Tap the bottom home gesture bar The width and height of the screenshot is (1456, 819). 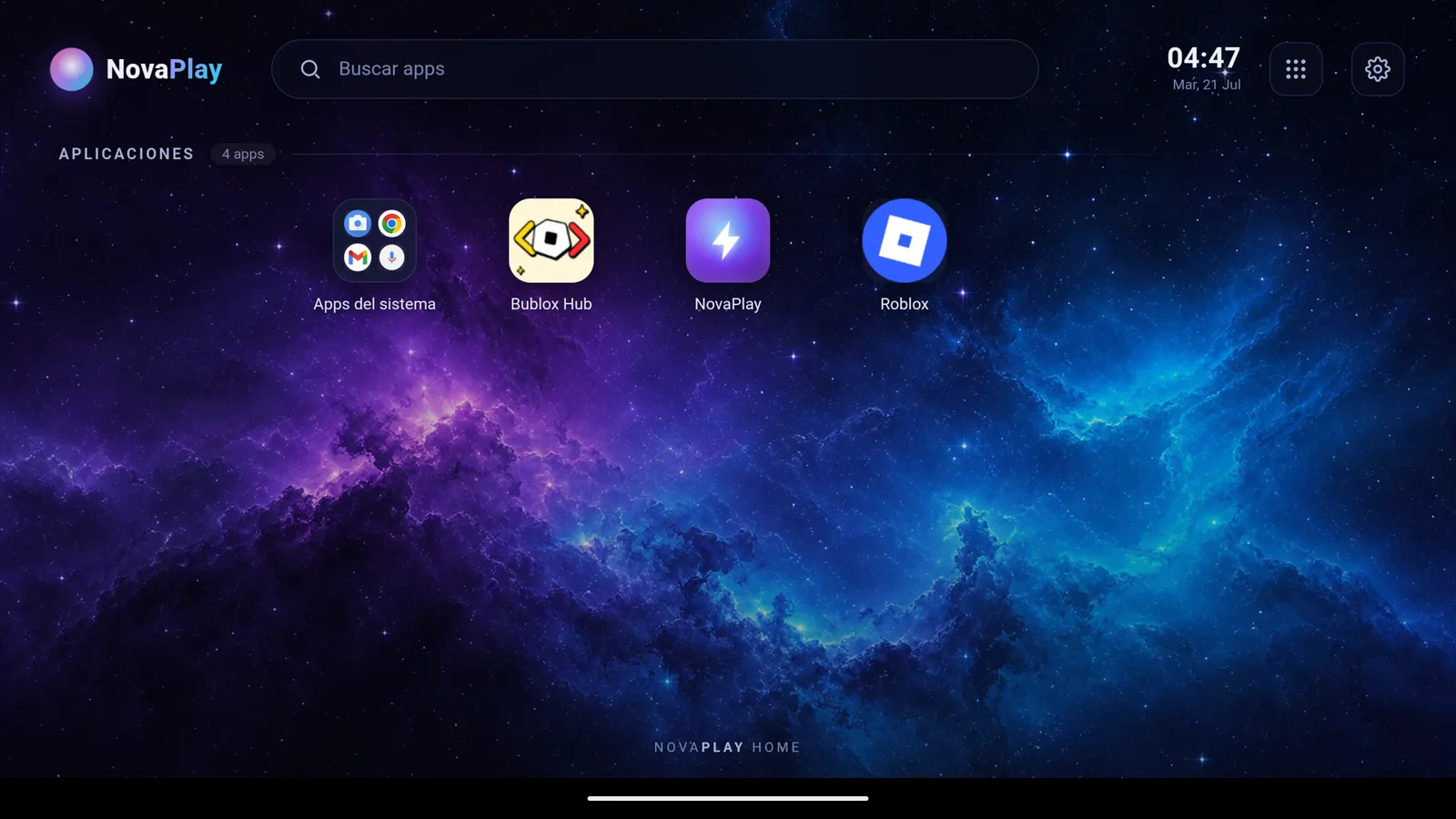coord(727,798)
